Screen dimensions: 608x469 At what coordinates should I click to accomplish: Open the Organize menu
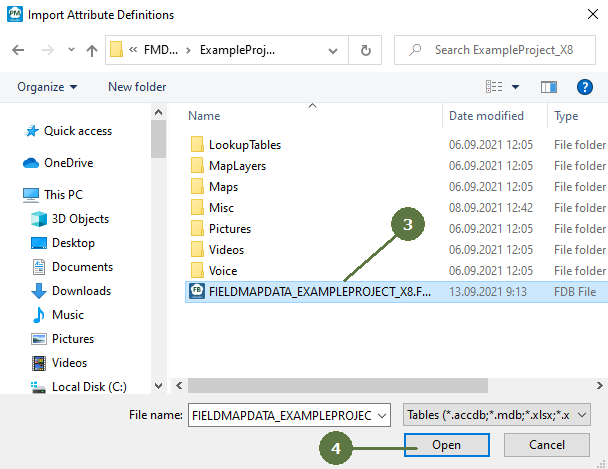(47, 87)
